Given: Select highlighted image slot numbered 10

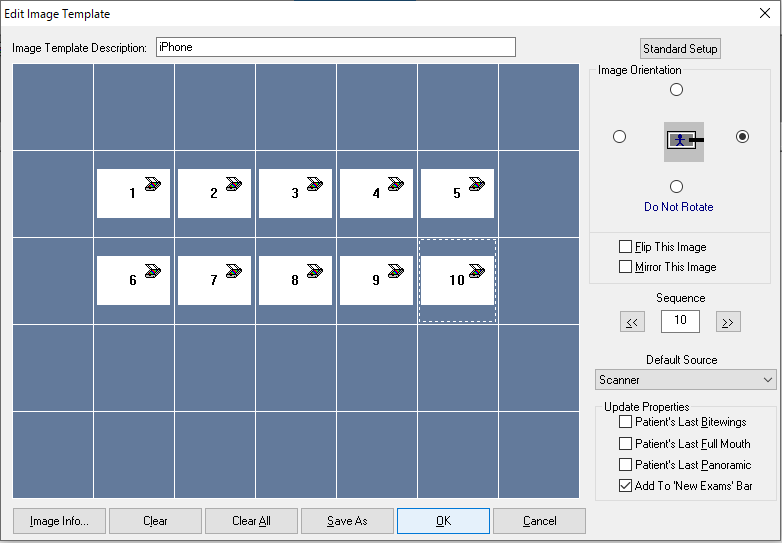Looking at the screenshot, I should [457, 280].
